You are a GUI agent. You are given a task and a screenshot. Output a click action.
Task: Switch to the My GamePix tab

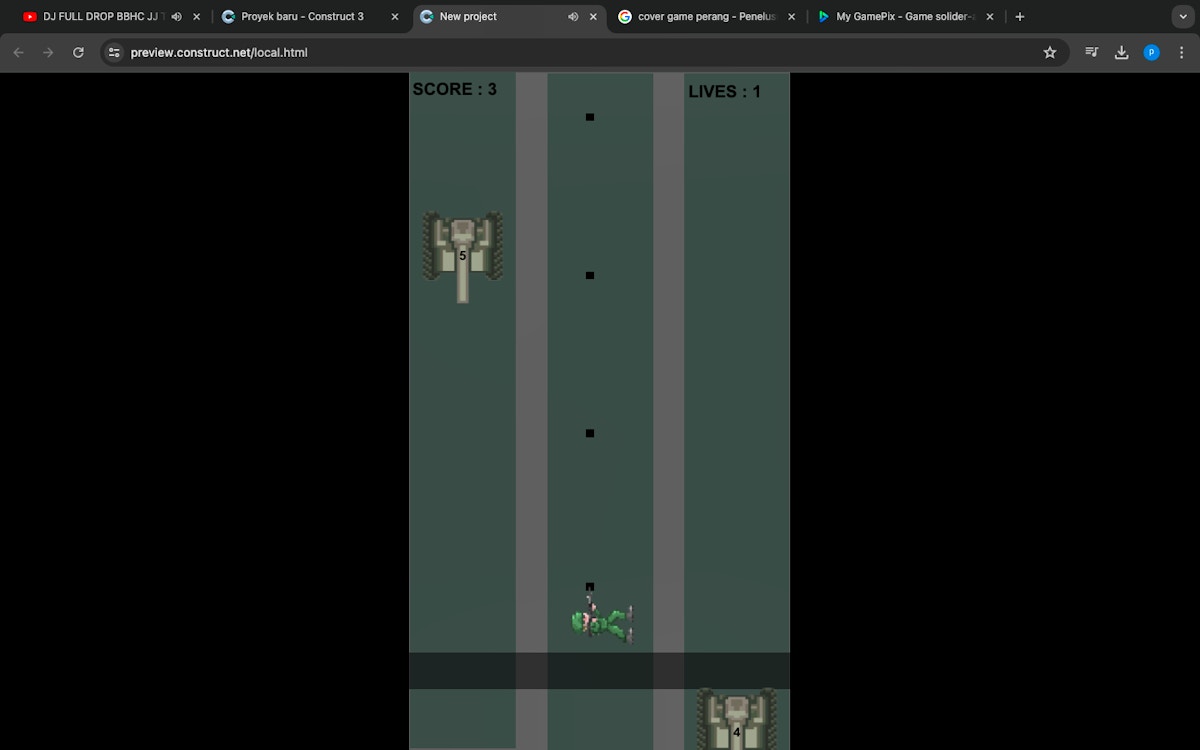(904, 17)
